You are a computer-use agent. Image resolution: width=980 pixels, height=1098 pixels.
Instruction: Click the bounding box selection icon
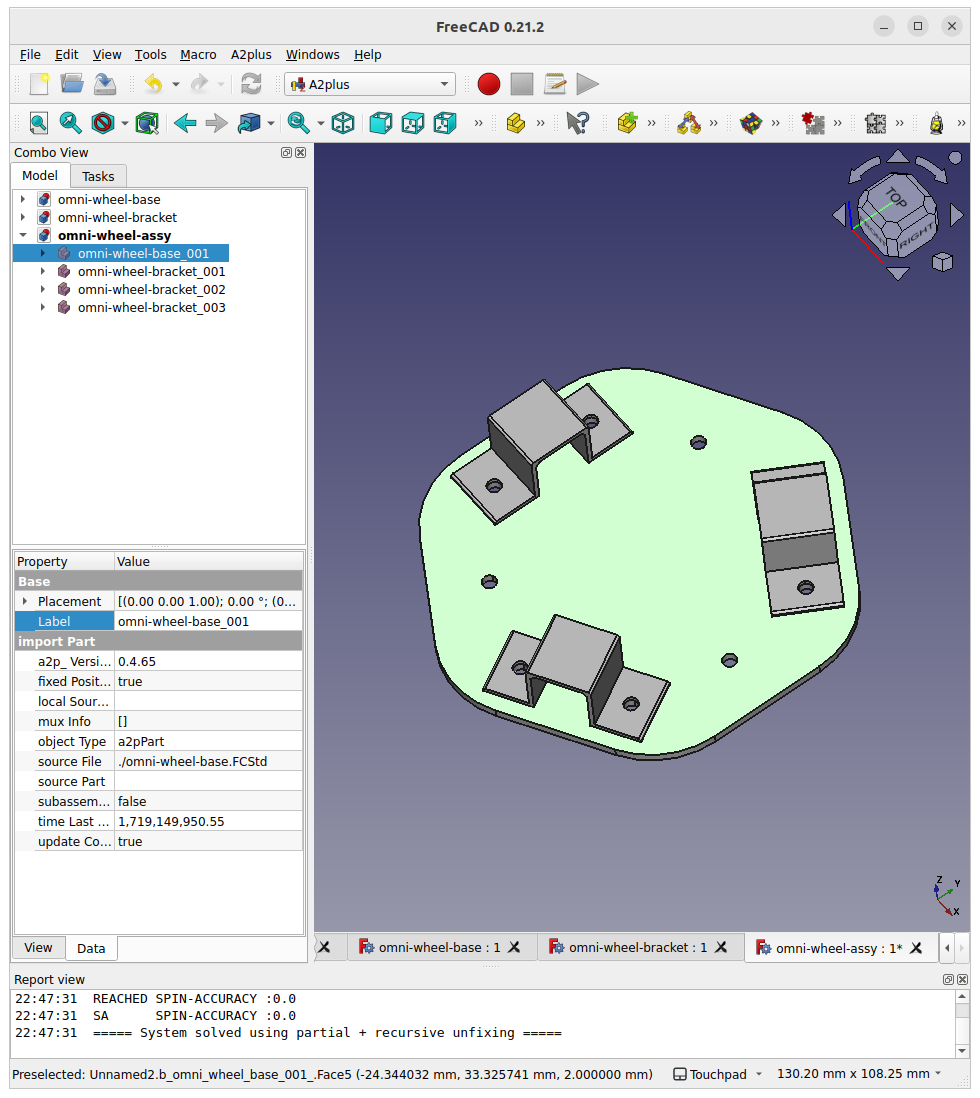[147, 123]
